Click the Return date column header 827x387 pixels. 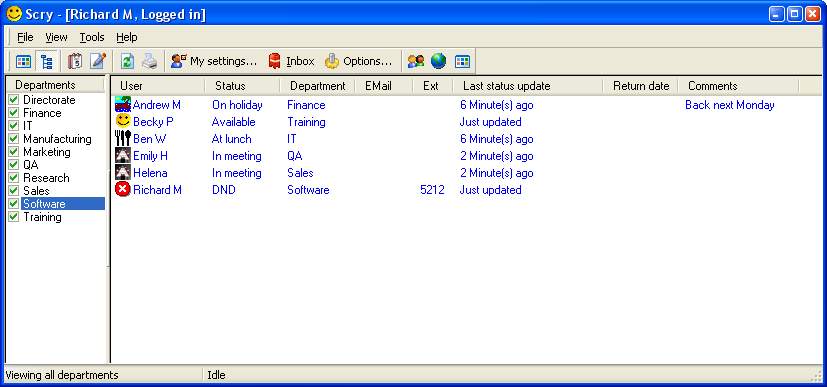click(640, 86)
